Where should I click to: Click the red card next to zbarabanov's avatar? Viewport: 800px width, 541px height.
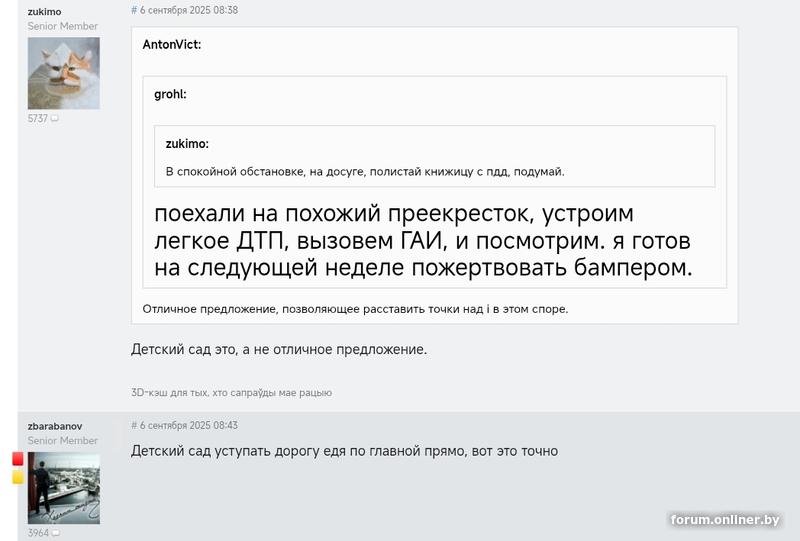[17, 459]
